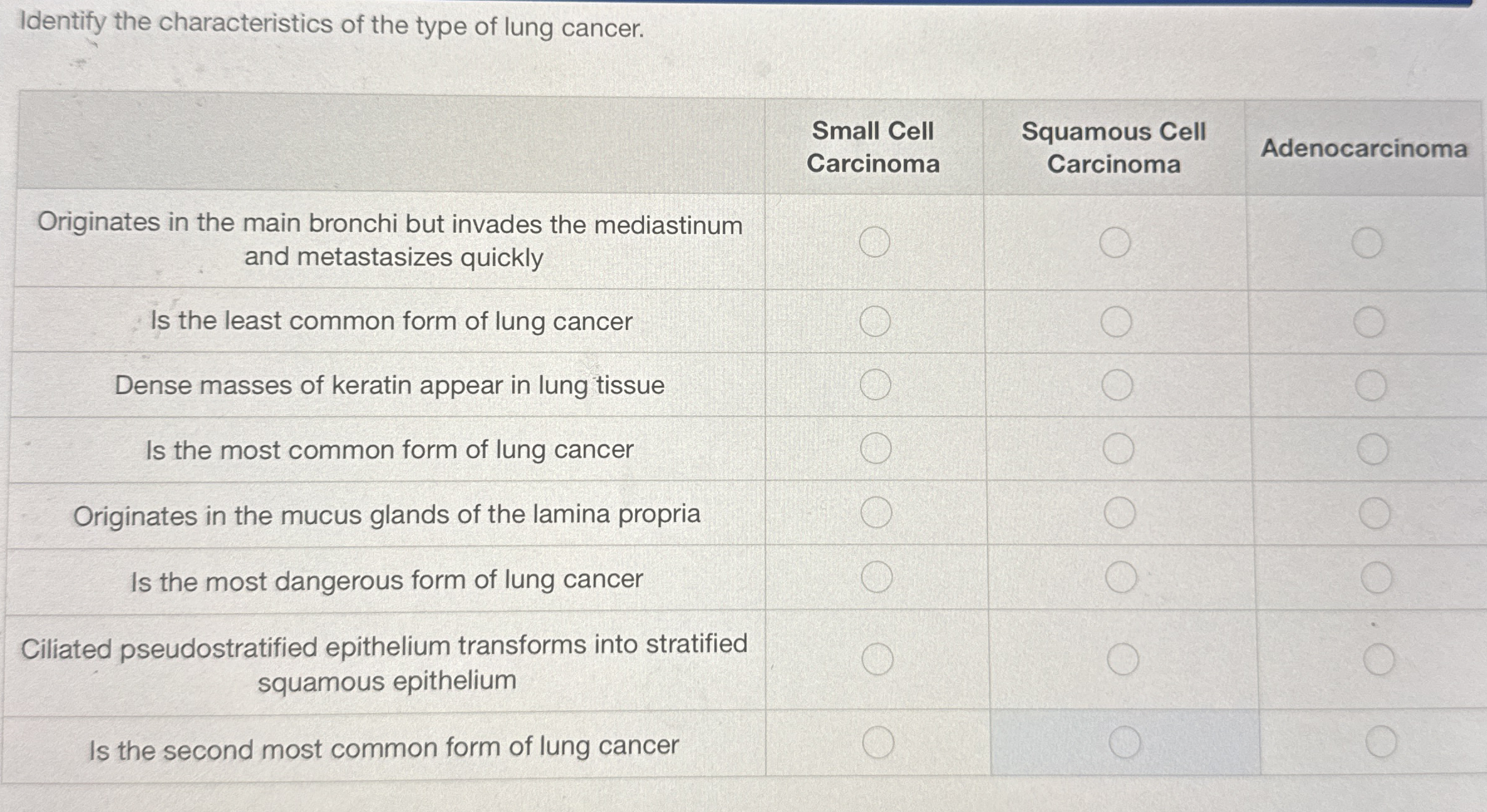
Task: Select Squamous Cell for invades mediastinum row
Action: (1115, 243)
